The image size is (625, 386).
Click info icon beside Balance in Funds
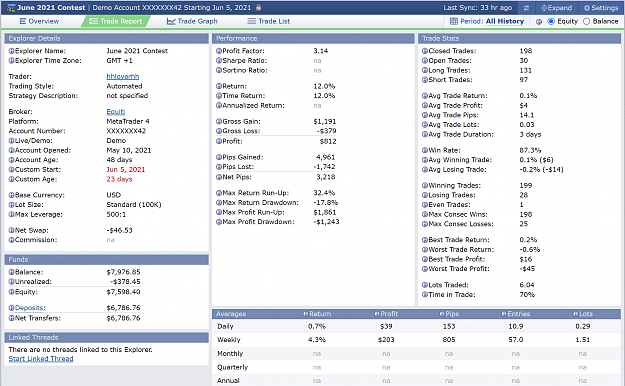point(12,272)
